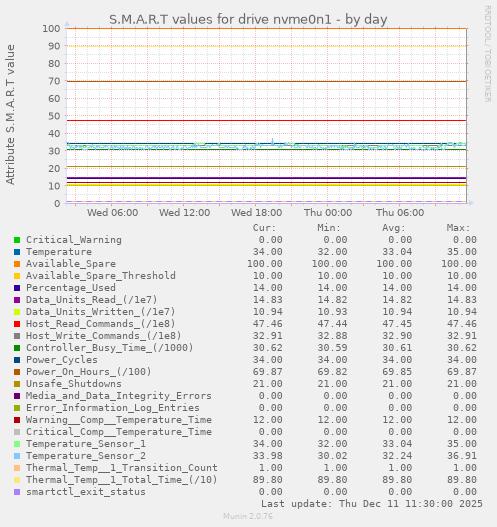Viewport: 497px width, 527px height.
Task: Click the Power_On_Hours current value 69.87
Action: click(267, 372)
